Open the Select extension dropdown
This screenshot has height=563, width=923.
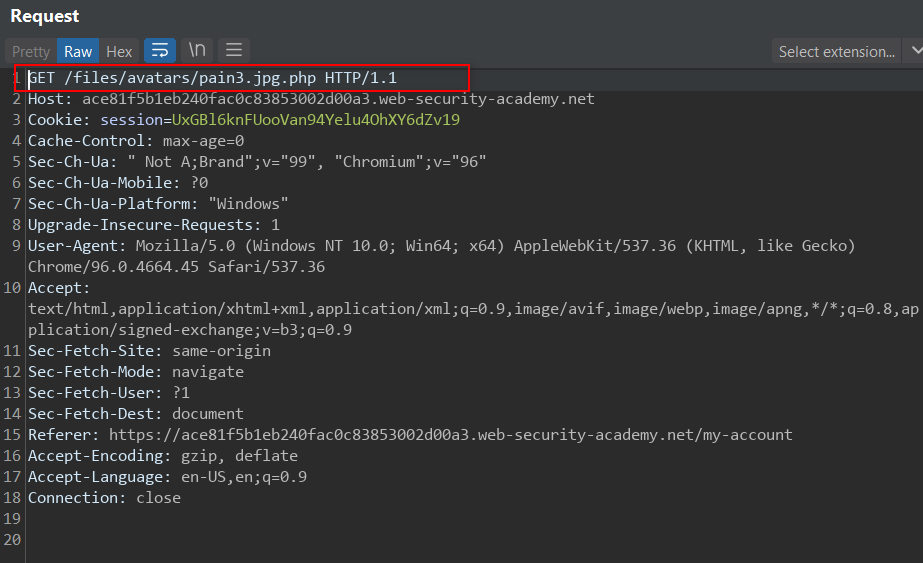(x=836, y=52)
